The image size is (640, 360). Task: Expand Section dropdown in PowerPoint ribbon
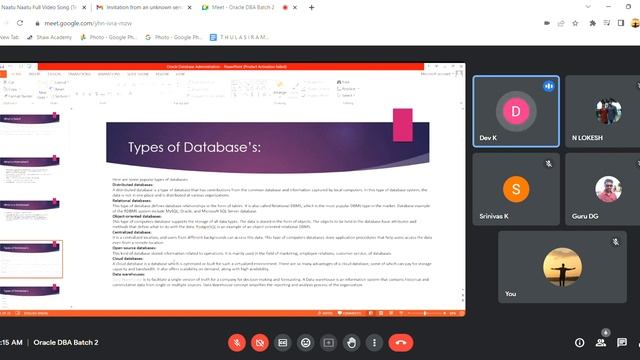tap(61, 96)
